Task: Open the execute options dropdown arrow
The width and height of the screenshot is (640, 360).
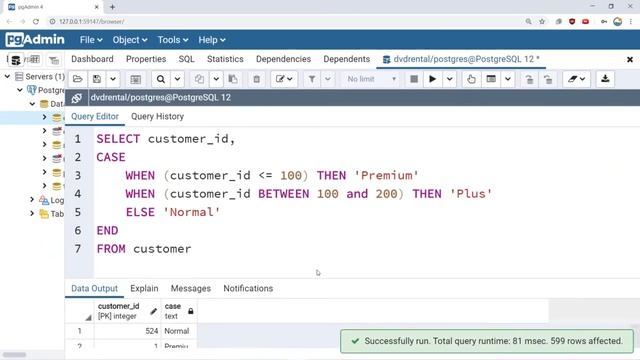Action: coord(449,79)
